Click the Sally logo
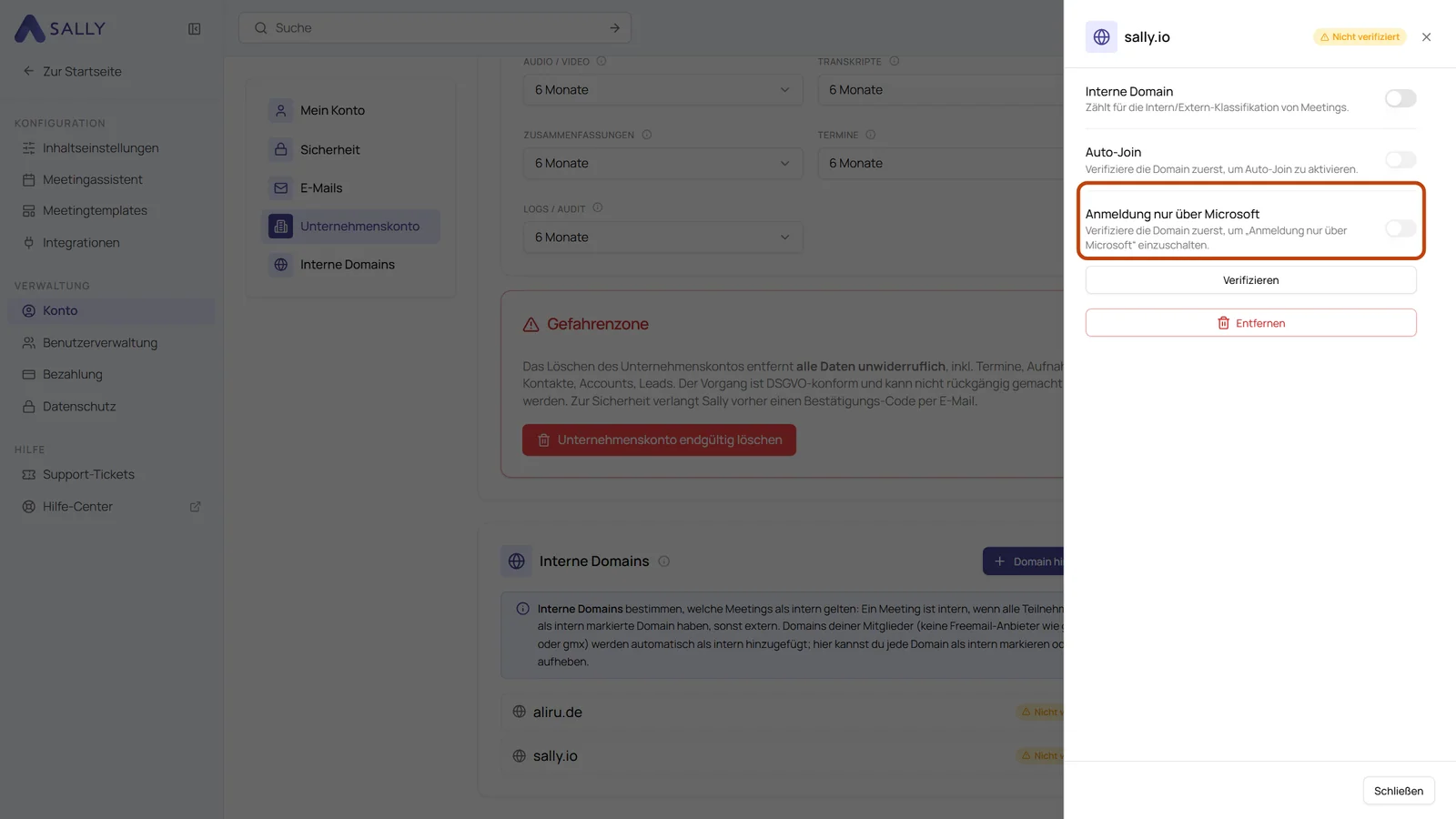Screen dimensions: 1456x819 [60, 28]
